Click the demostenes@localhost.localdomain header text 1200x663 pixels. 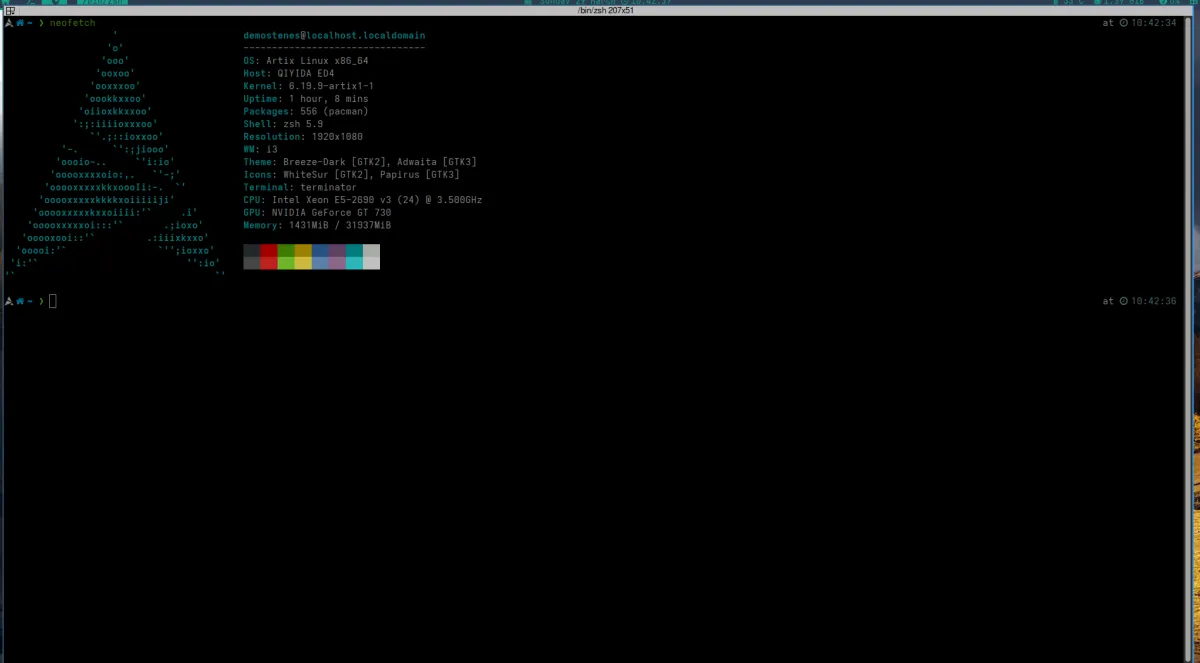pyautogui.click(x=334, y=35)
